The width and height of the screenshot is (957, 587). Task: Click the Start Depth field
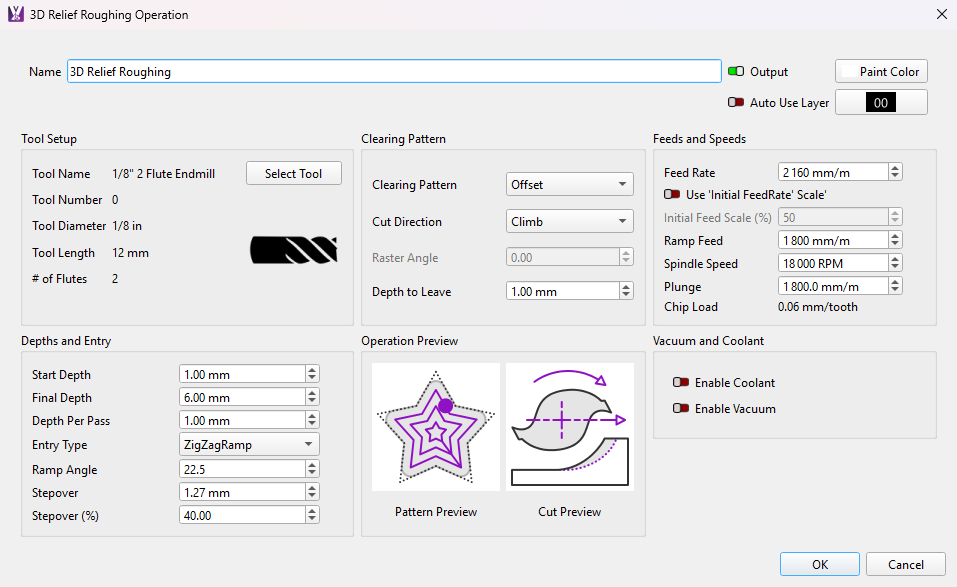tap(242, 374)
